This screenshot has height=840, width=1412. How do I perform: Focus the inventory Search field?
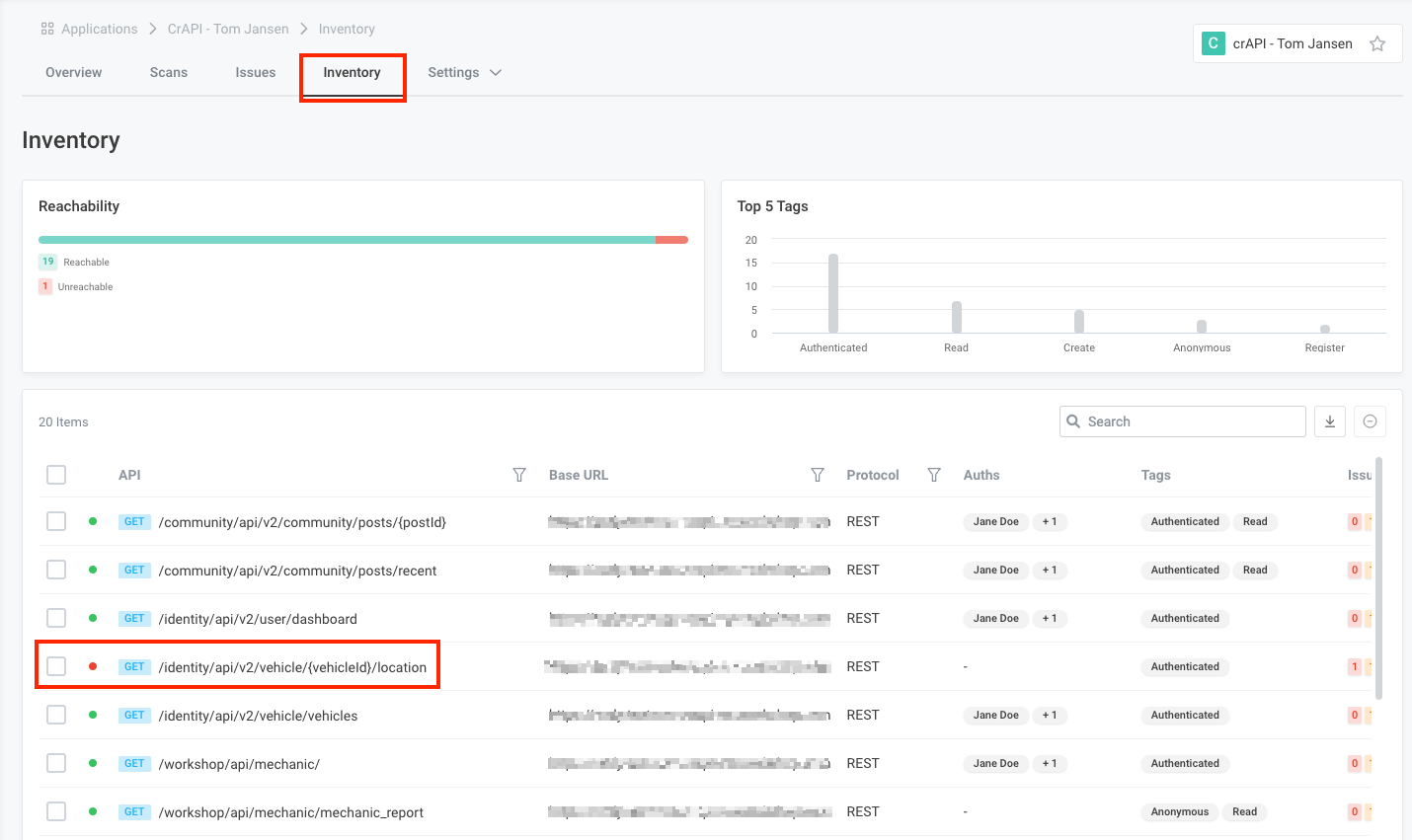(x=1183, y=421)
